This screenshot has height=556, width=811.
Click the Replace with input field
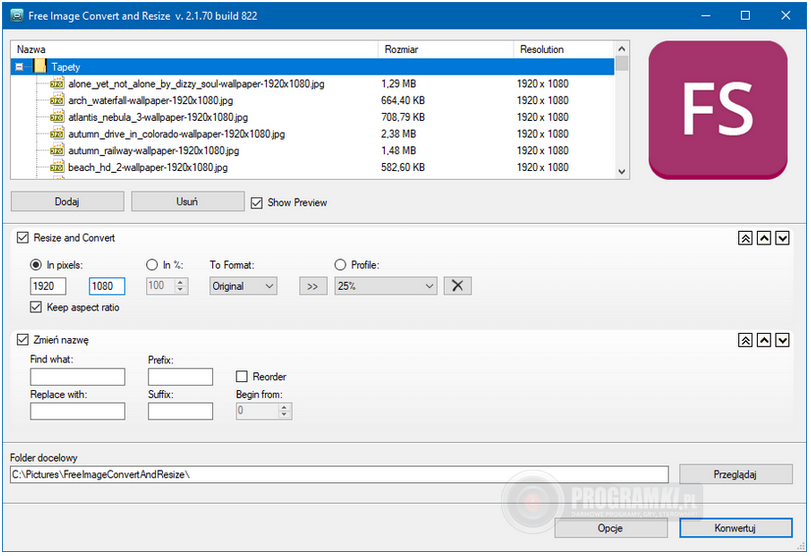(78, 412)
